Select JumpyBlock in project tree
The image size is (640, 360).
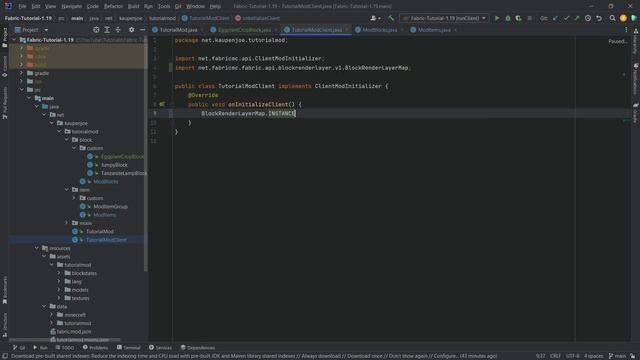114,165
